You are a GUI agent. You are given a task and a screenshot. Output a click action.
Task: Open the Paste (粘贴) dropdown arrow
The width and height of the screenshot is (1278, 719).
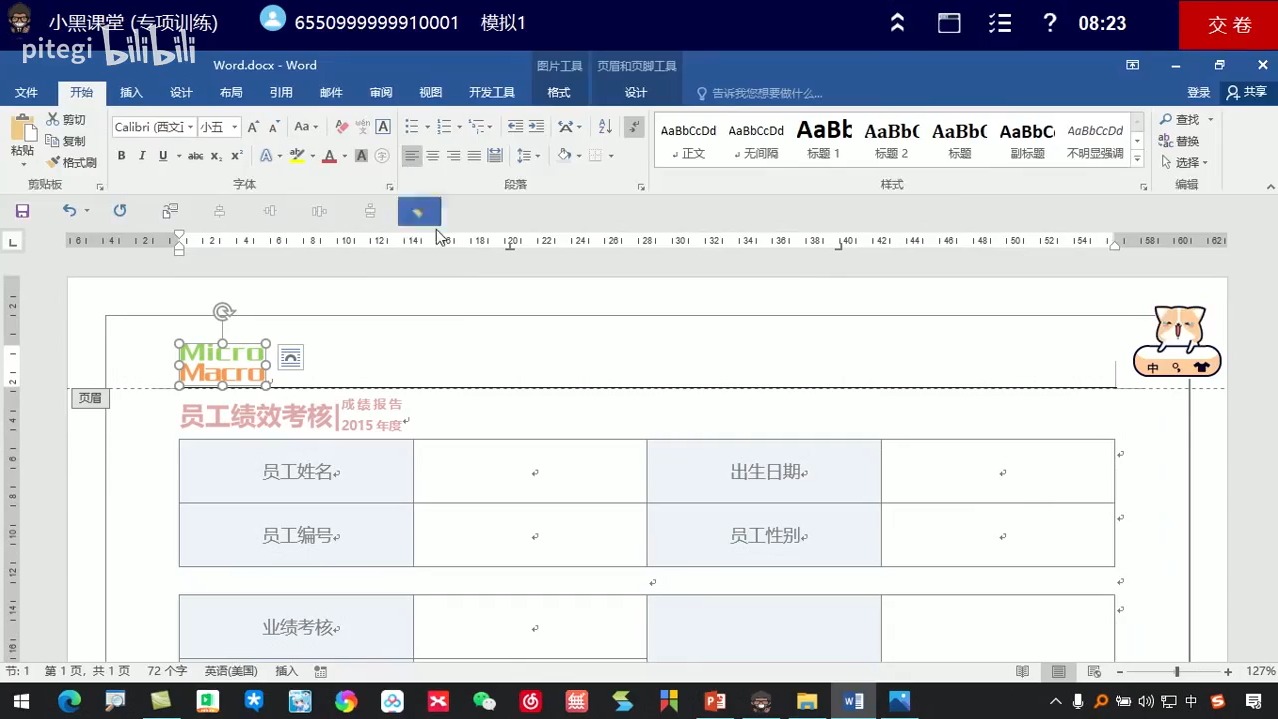(x=22, y=164)
